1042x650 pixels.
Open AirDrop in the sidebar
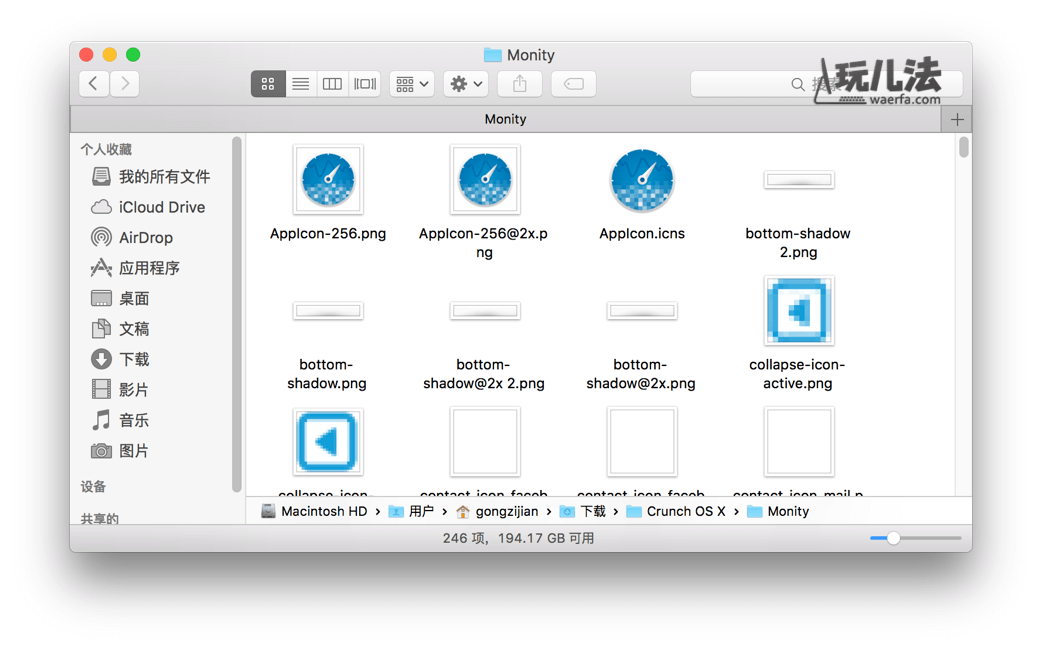pos(145,238)
